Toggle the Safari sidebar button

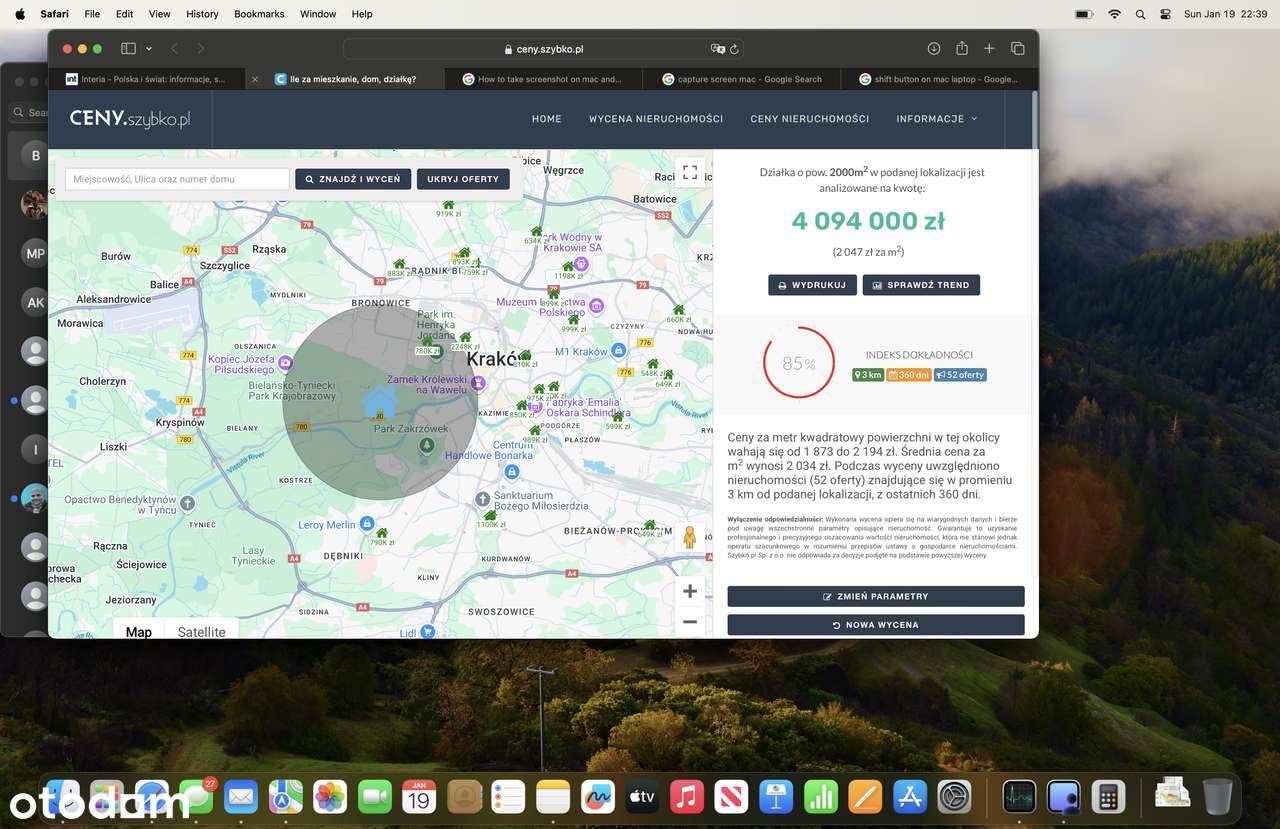(128, 48)
